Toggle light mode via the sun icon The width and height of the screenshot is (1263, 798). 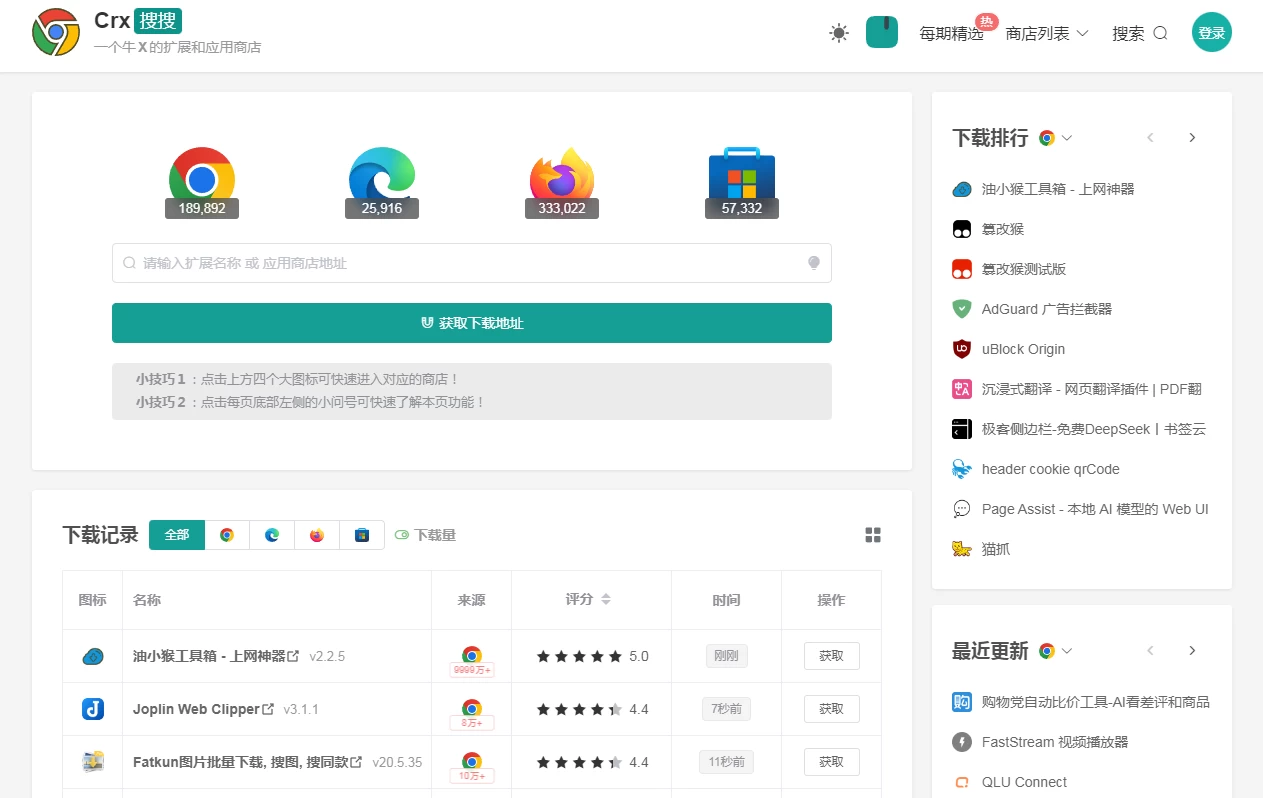pyautogui.click(x=839, y=33)
